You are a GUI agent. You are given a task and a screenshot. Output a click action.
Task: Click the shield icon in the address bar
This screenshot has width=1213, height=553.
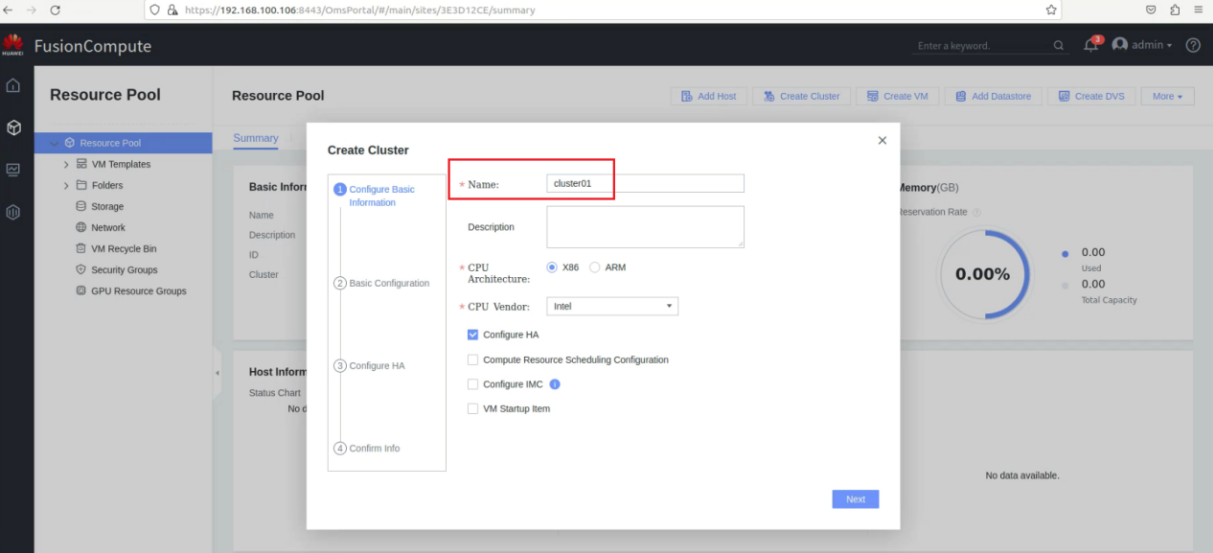[156, 10]
